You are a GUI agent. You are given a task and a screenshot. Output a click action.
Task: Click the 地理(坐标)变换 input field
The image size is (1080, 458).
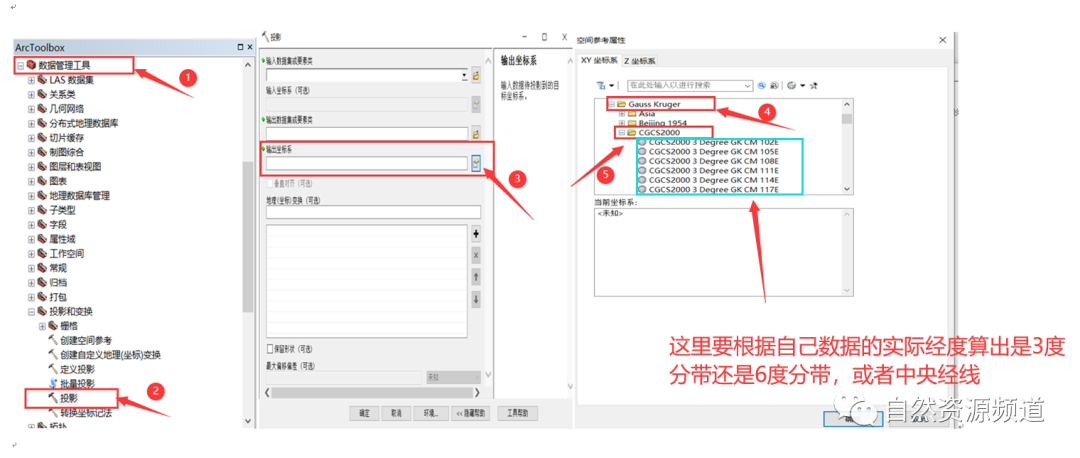tap(373, 212)
